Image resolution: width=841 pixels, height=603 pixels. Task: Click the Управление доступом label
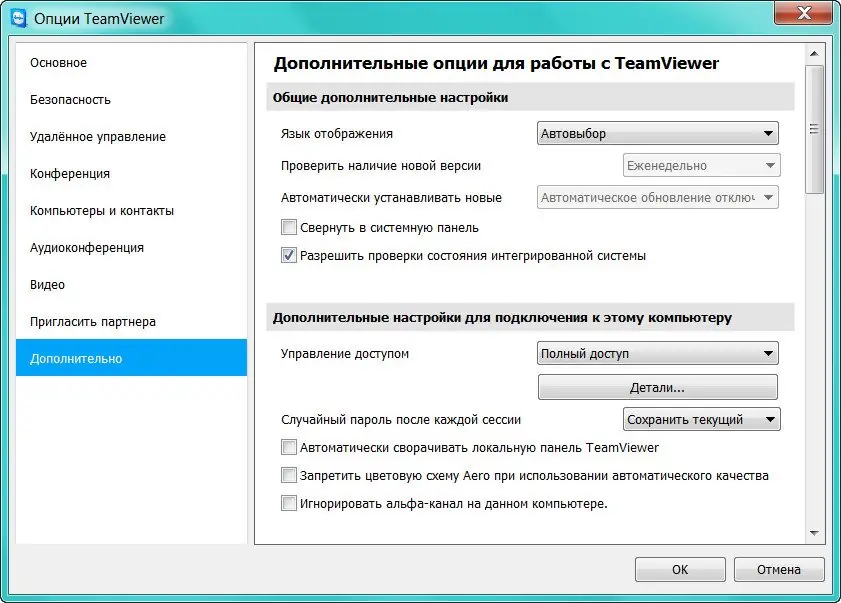click(345, 354)
